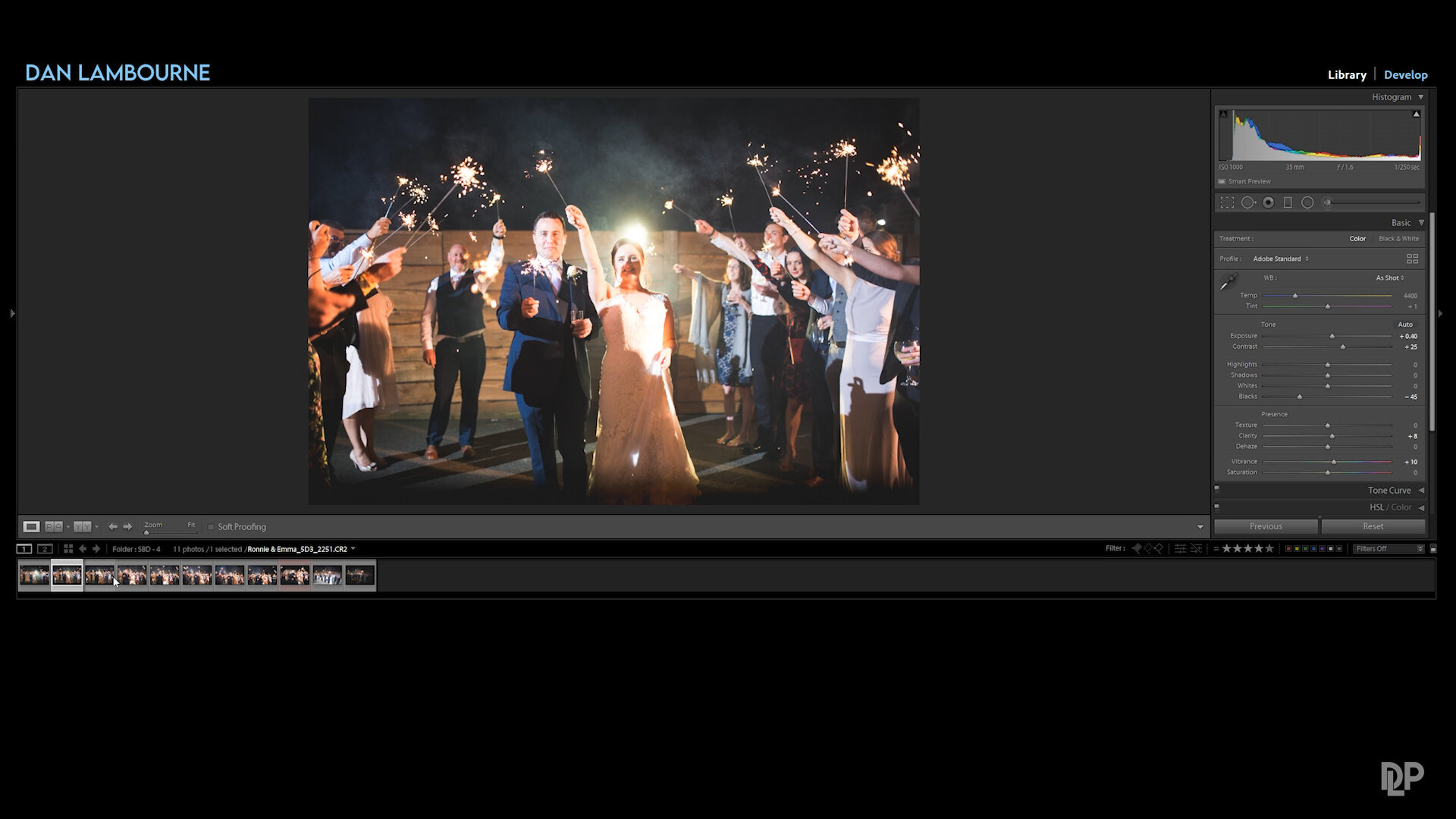This screenshot has height=819, width=1456.
Task: Choose the Graduated Filter tool
Action: click(x=1288, y=202)
